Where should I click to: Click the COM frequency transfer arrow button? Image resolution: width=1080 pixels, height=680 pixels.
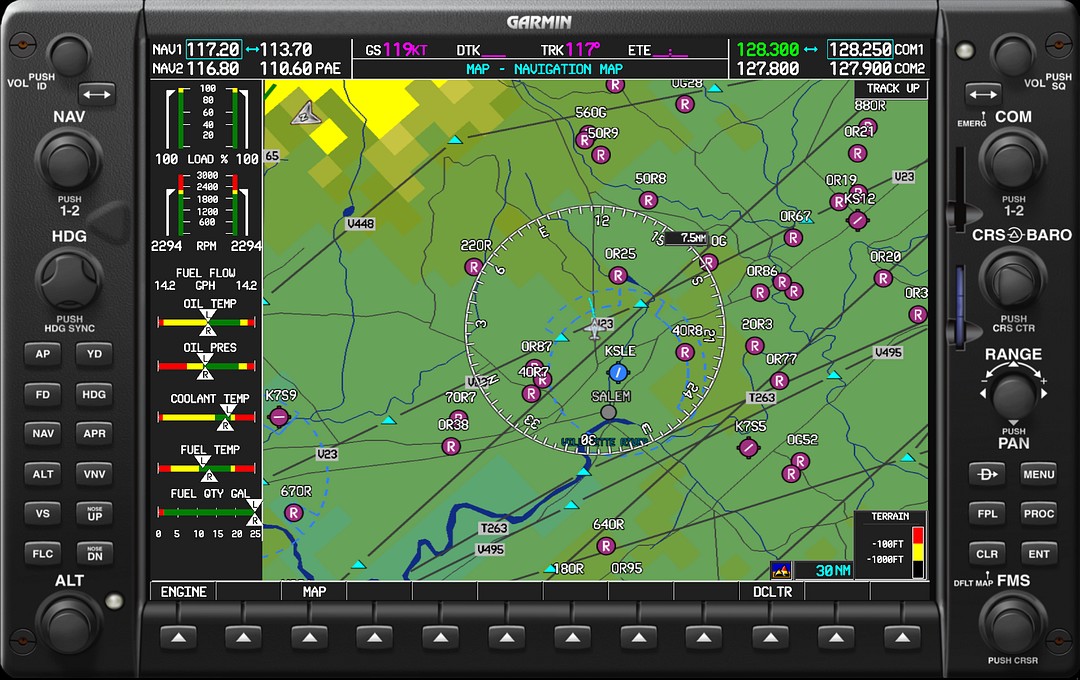[983, 94]
